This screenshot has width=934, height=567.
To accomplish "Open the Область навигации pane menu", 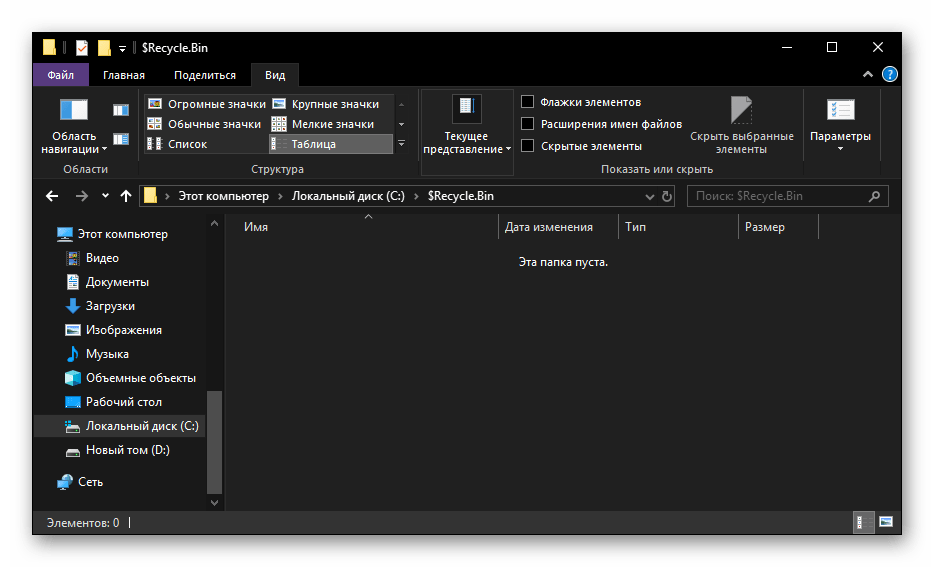I will pyautogui.click(x=74, y=126).
